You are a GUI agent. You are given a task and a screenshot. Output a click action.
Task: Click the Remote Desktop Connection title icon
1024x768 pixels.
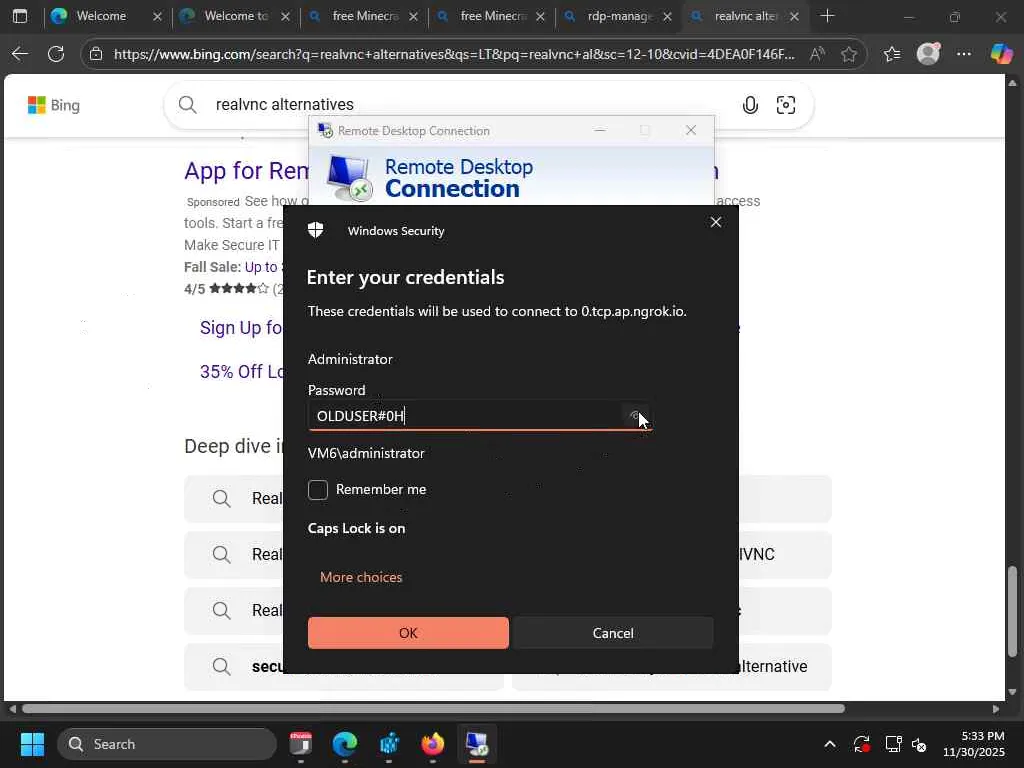[325, 131]
